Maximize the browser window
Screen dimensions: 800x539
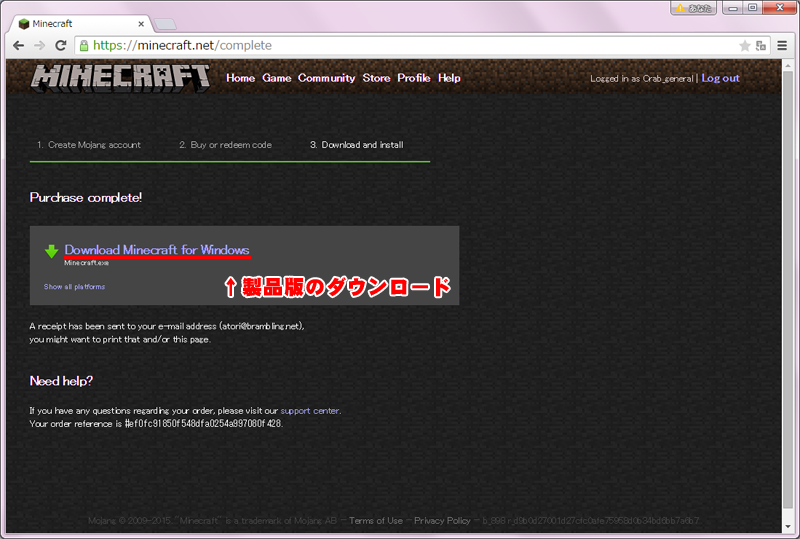(752, 8)
